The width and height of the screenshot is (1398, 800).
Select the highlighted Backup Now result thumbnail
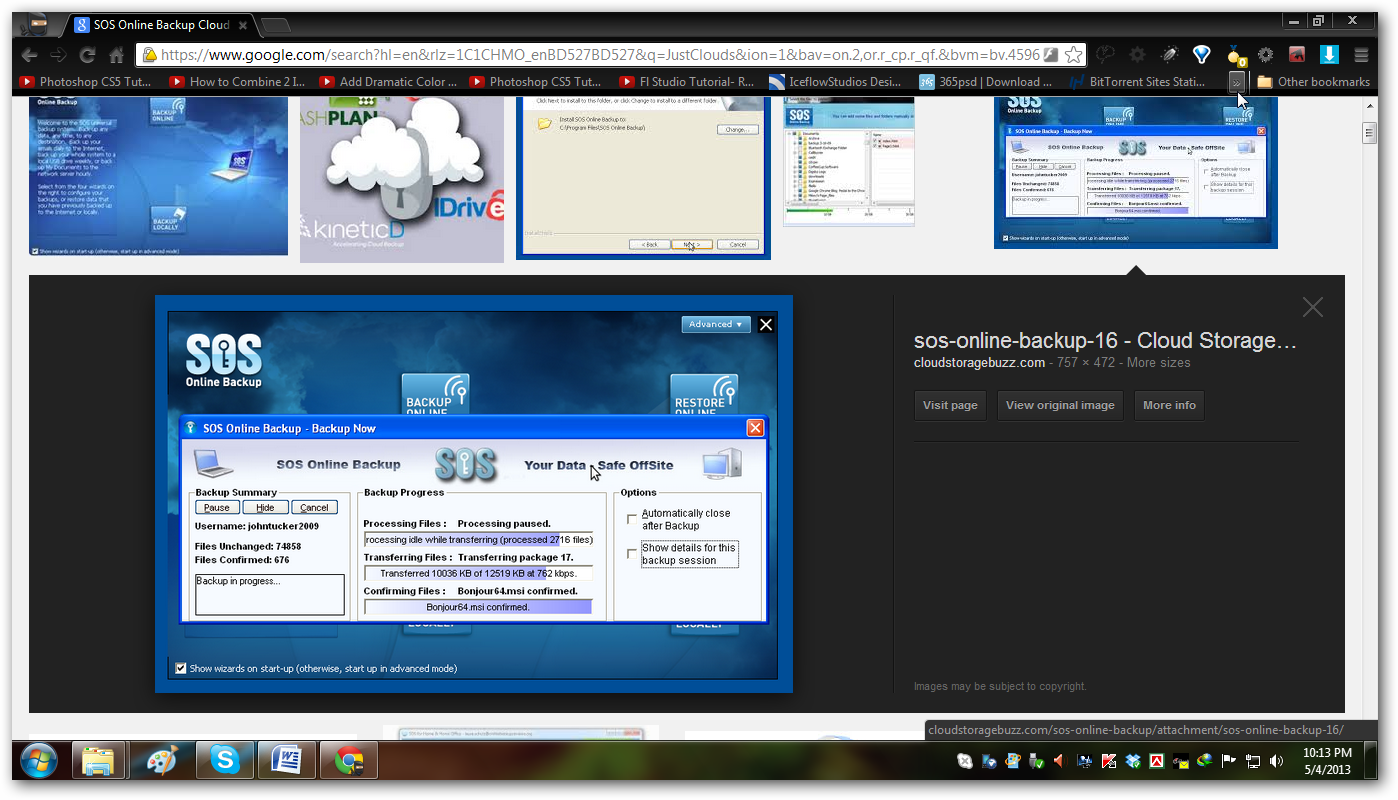(x=1135, y=172)
